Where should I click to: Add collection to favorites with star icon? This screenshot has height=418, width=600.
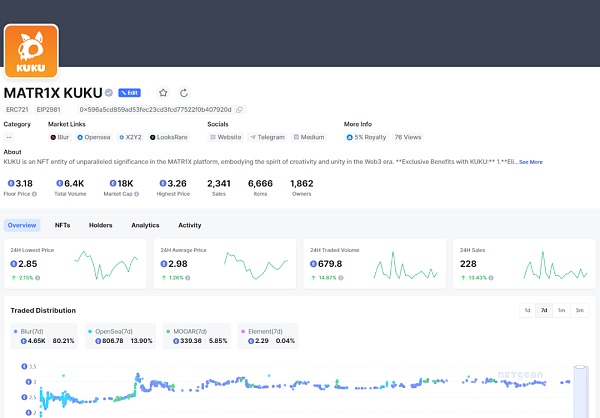pyautogui.click(x=163, y=93)
